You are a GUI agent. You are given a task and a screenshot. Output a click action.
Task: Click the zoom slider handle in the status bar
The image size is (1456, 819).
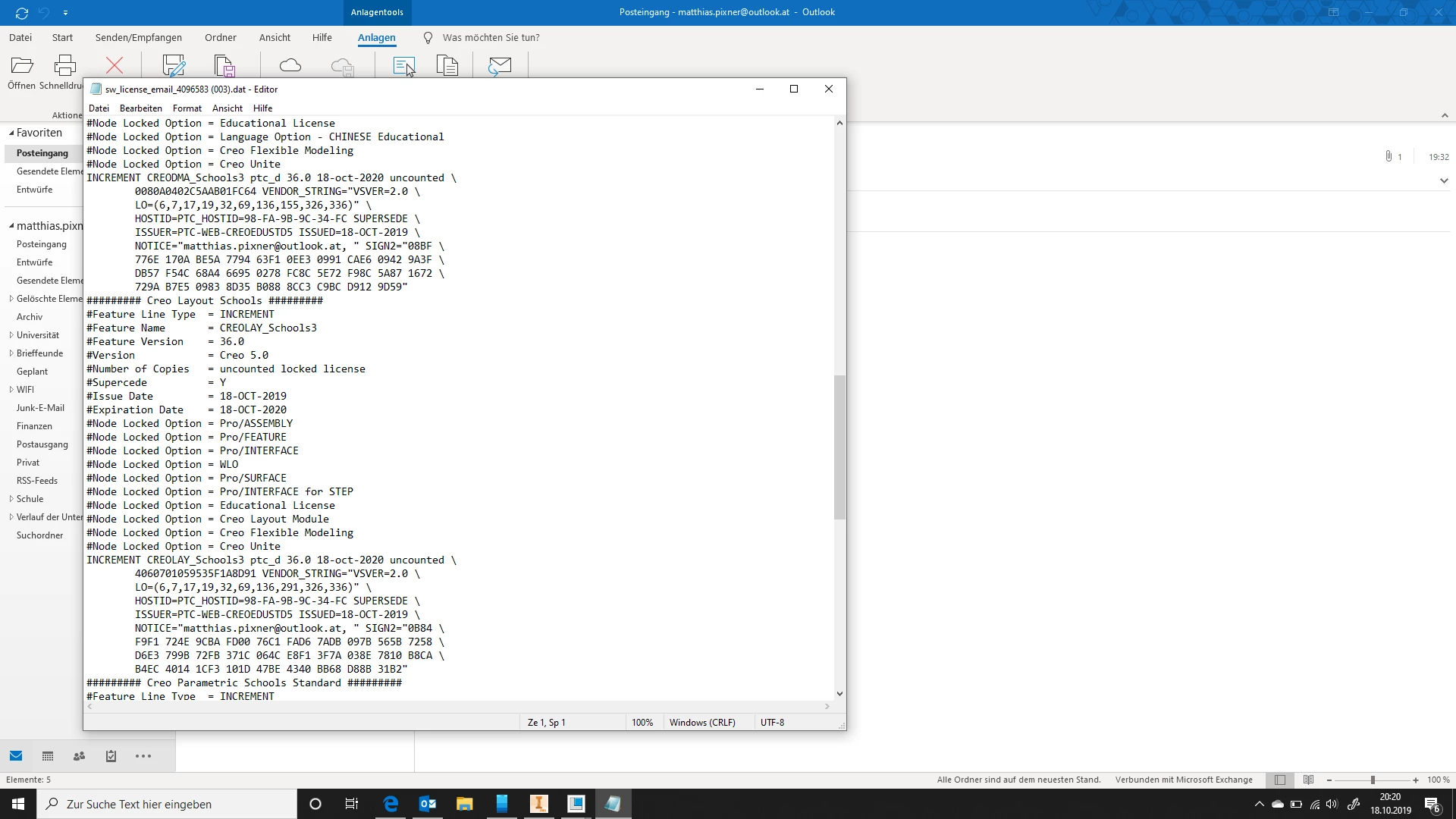pos(1373,780)
